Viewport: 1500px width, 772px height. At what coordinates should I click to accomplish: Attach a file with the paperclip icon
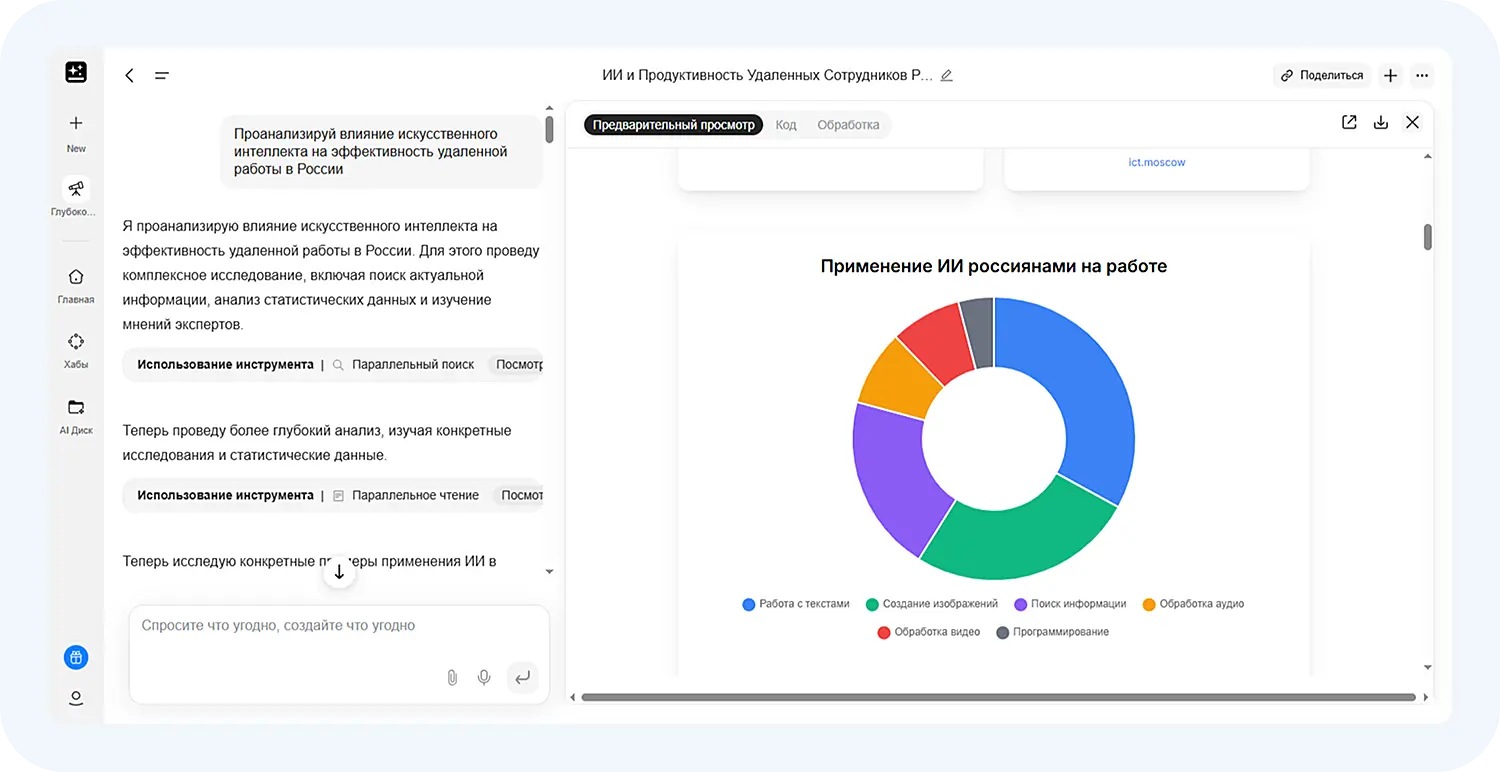pos(451,677)
